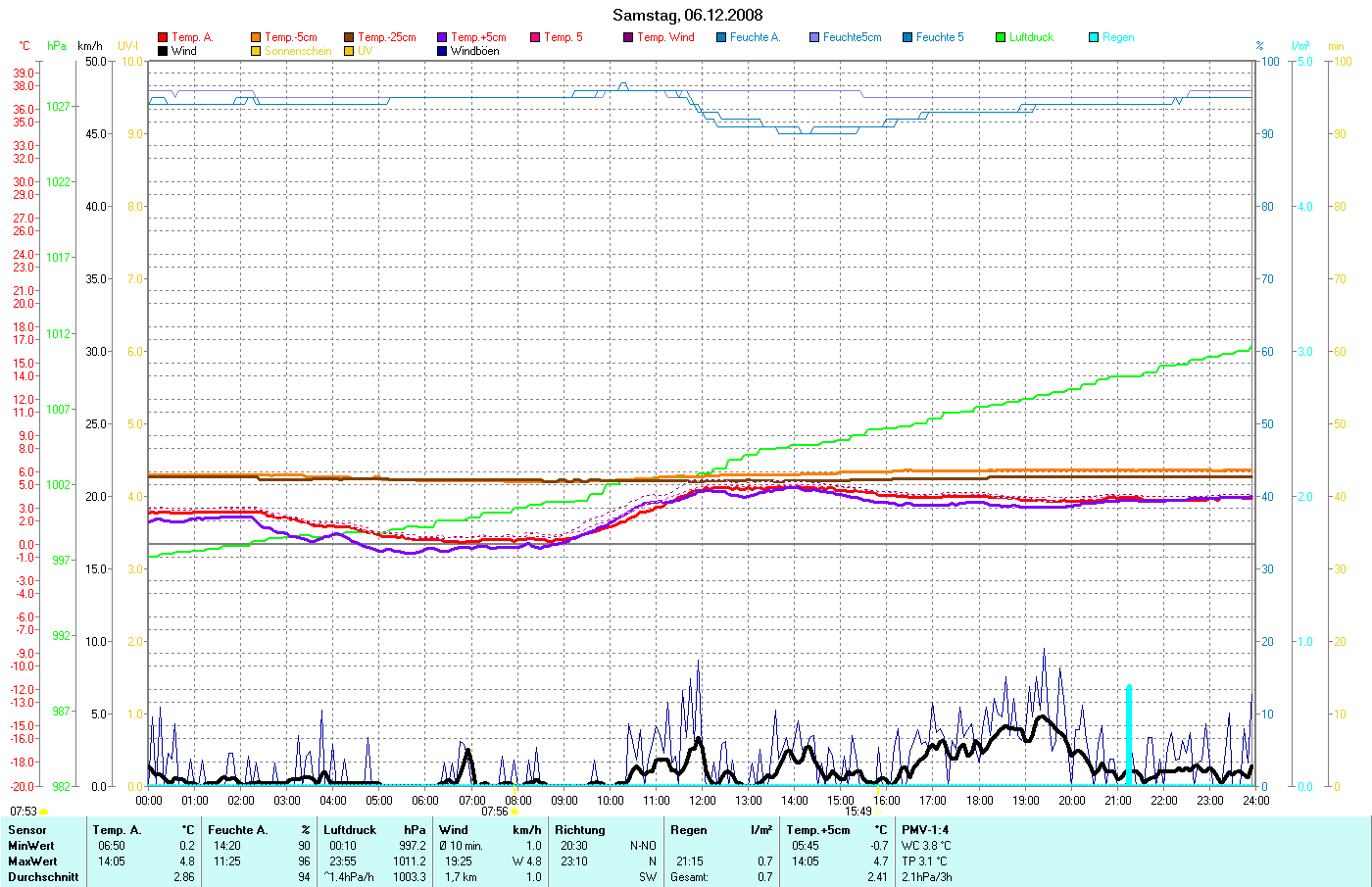Click the orange Temp.-5cm legend square
Viewport: 1372px width, 887px height.
[x=256, y=37]
